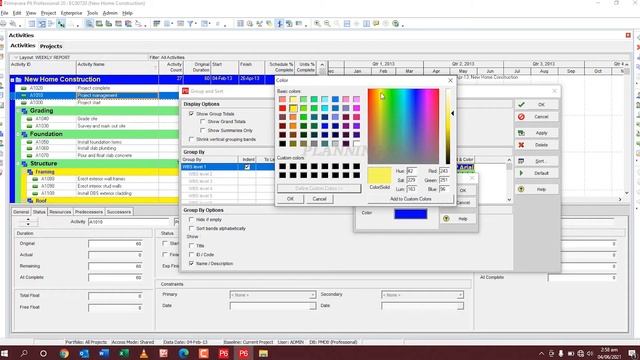The width and height of the screenshot is (640, 360).
Task: Select the WBS level 1 group row
Action: coord(228,167)
